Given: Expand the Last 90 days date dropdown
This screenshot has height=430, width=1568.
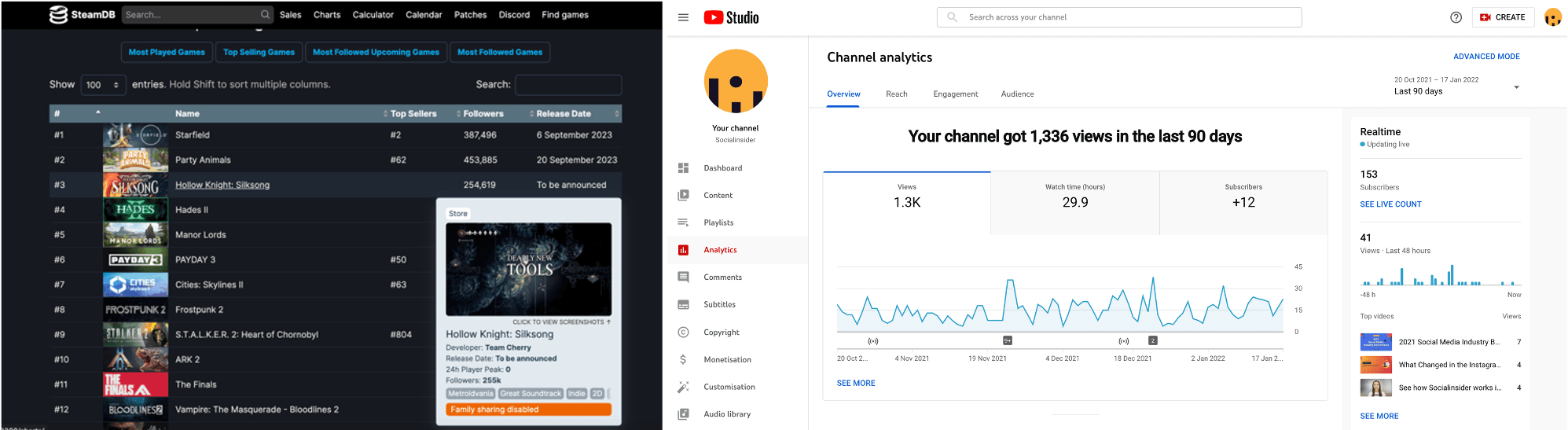Looking at the screenshot, I should coord(1516,87).
